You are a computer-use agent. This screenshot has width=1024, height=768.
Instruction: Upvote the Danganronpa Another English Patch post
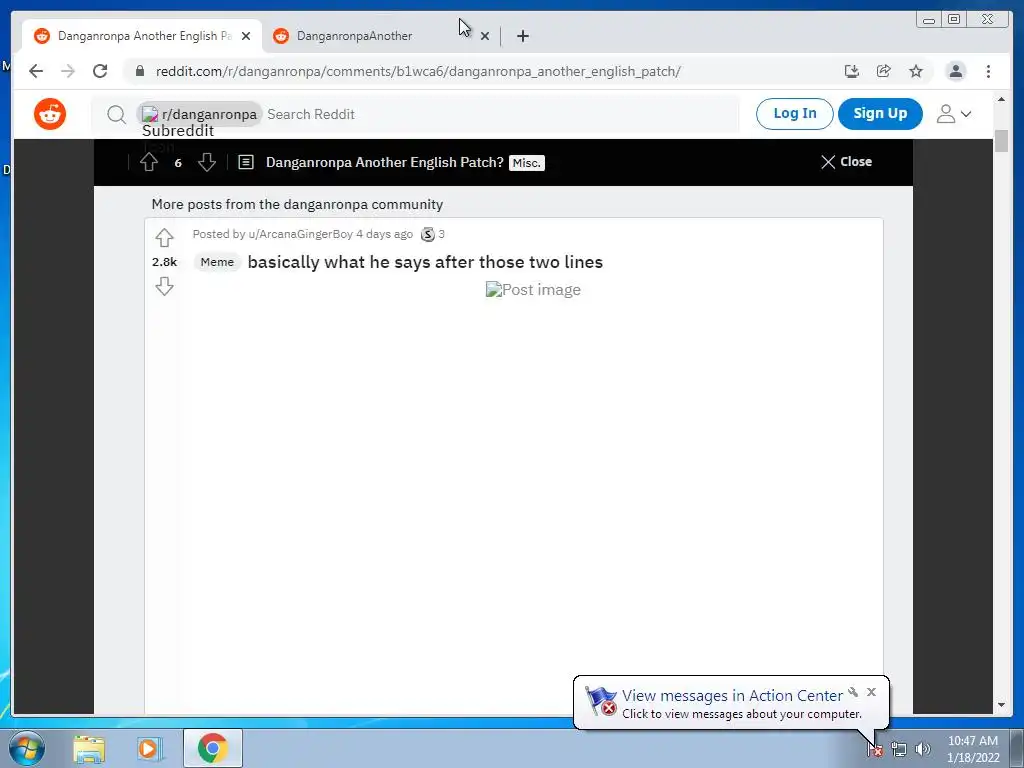(149, 162)
